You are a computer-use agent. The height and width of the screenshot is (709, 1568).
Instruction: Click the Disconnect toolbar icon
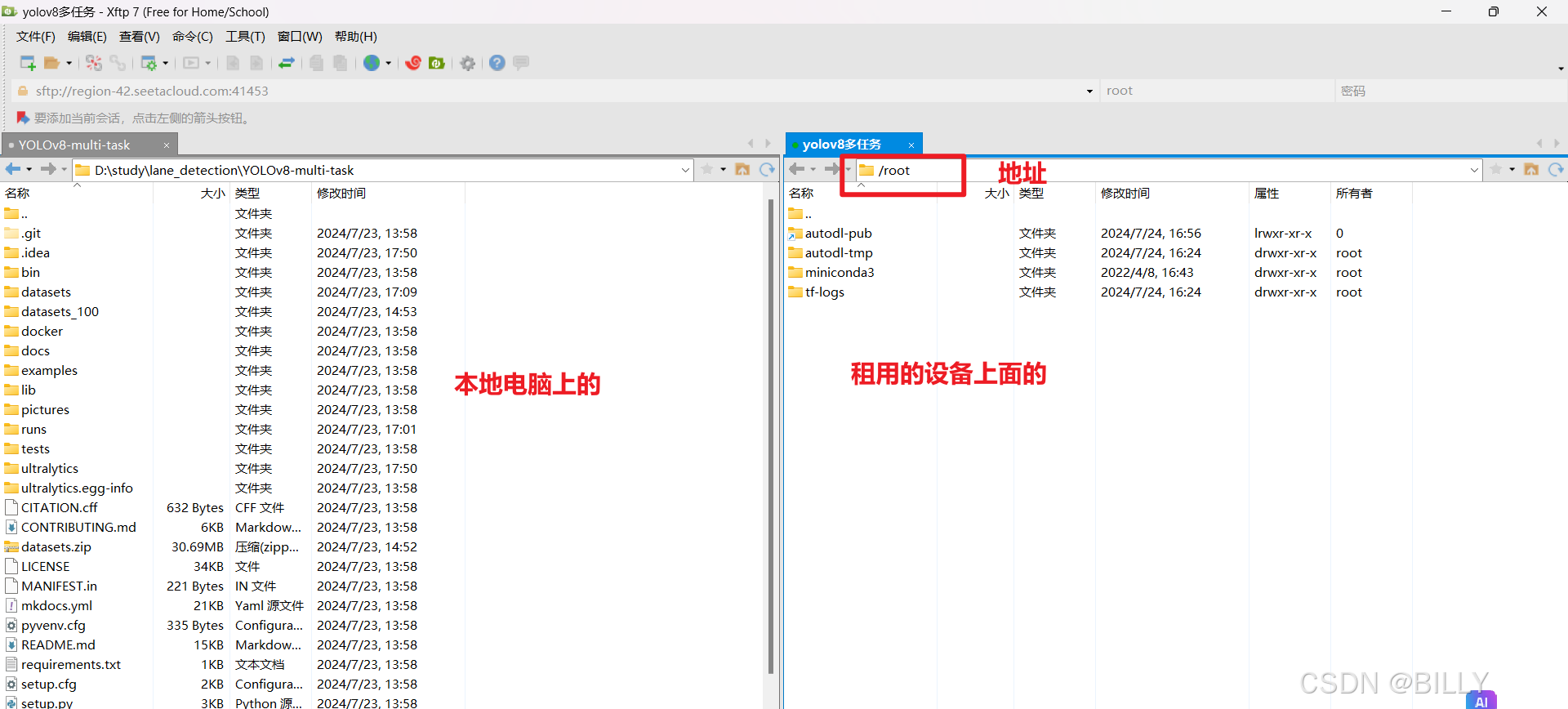point(94,63)
